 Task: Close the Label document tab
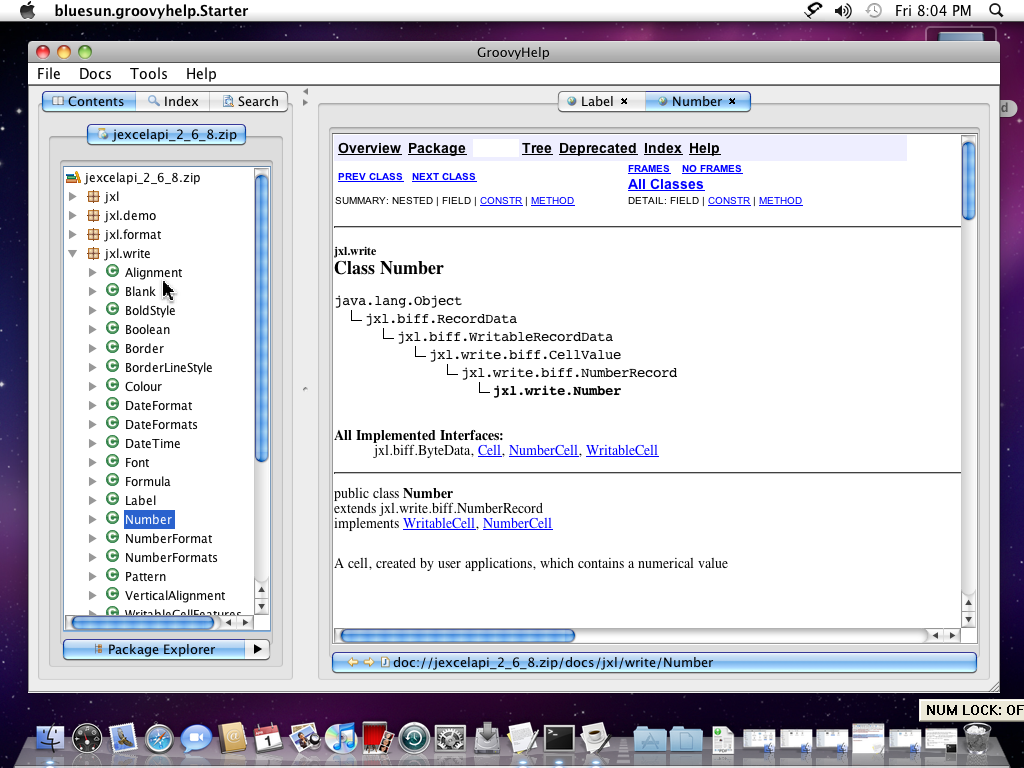coord(624,101)
